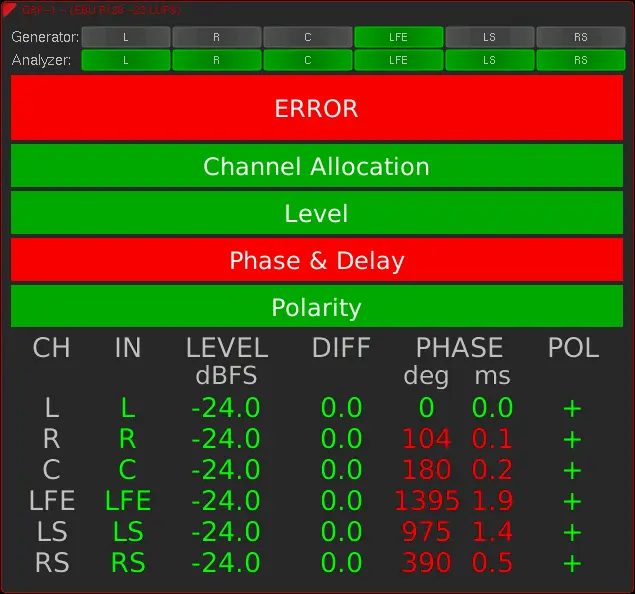Click the green Polarity status bar
This screenshot has height=594, width=635.
tap(317, 306)
